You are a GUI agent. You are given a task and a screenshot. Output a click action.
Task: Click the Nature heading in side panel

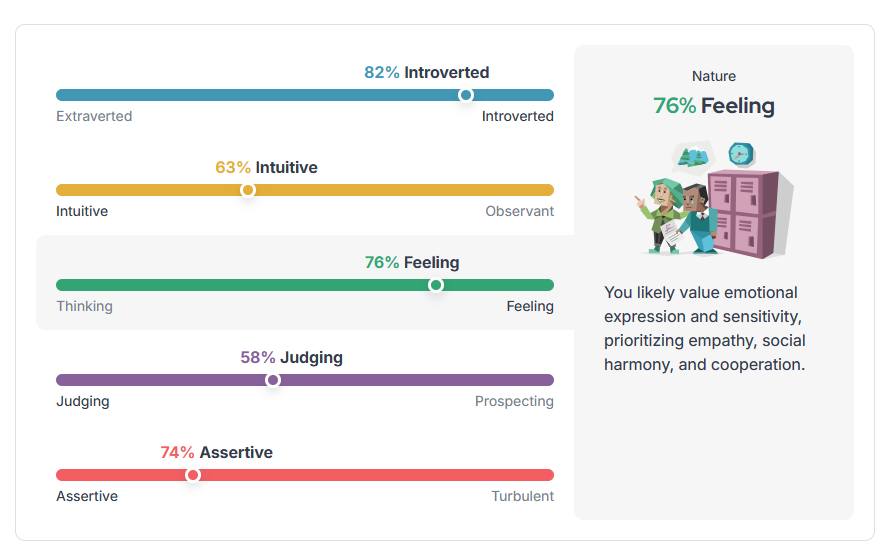click(x=714, y=76)
